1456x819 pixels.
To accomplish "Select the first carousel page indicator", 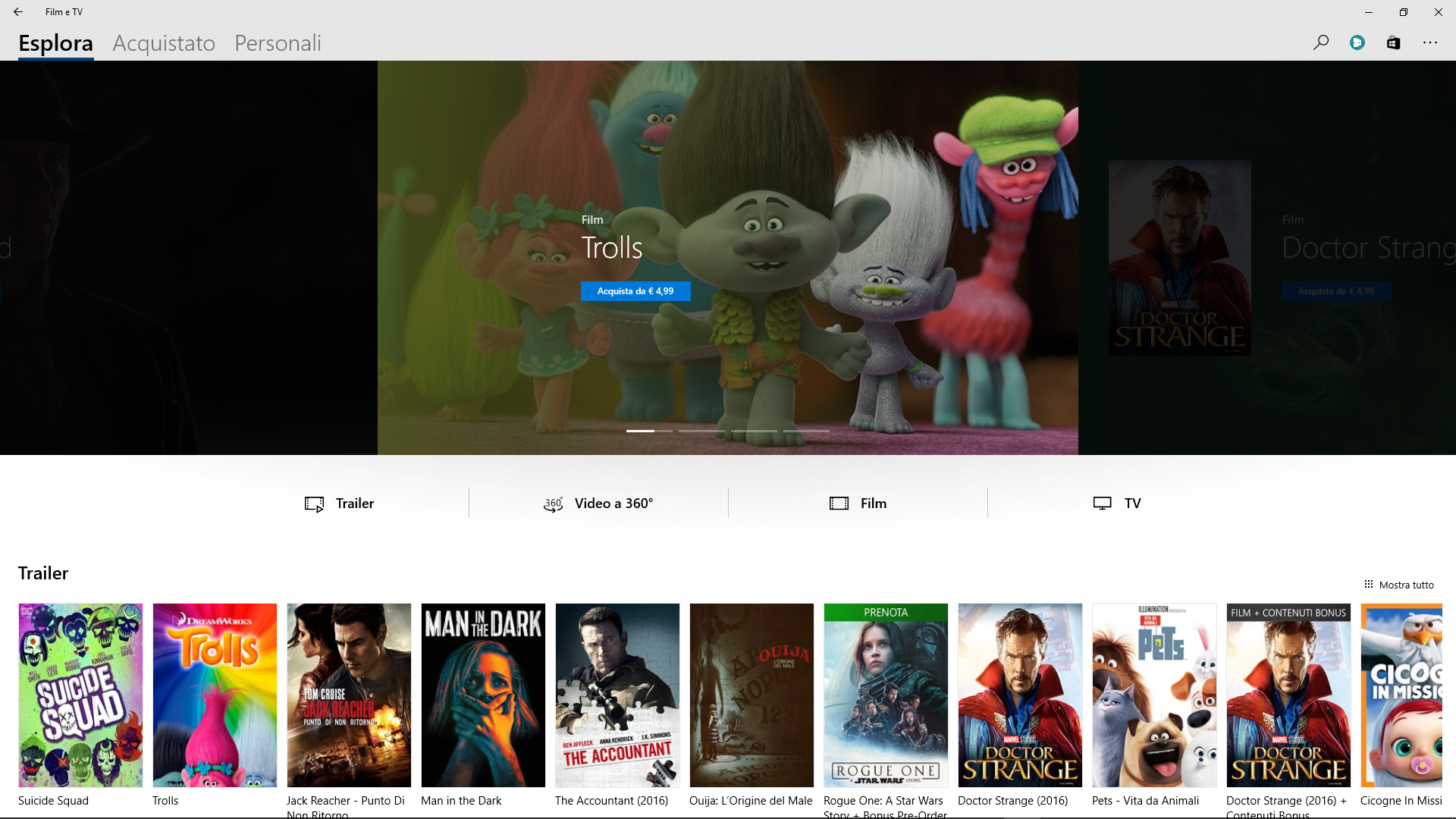I will 648,431.
